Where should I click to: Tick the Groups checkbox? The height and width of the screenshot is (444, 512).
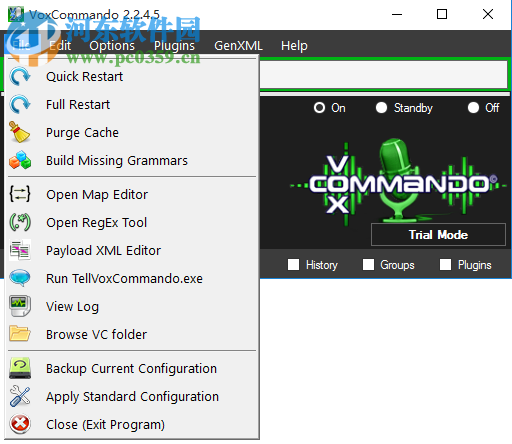[x=368, y=265]
